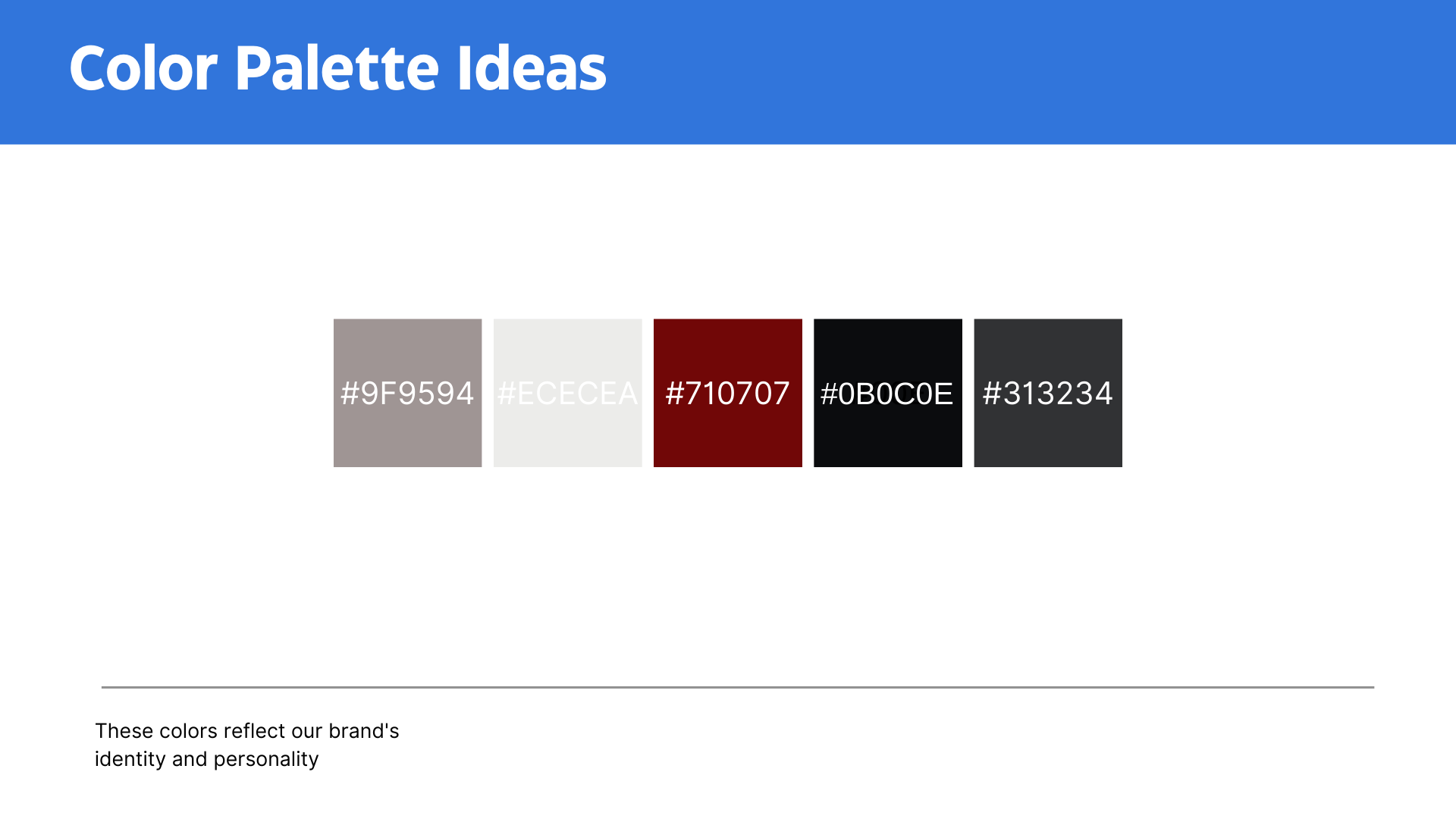Click the word "These" in the caption
Image resolution: width=1456 pixels, height=819 pixels.
click(x=124, y=731)
